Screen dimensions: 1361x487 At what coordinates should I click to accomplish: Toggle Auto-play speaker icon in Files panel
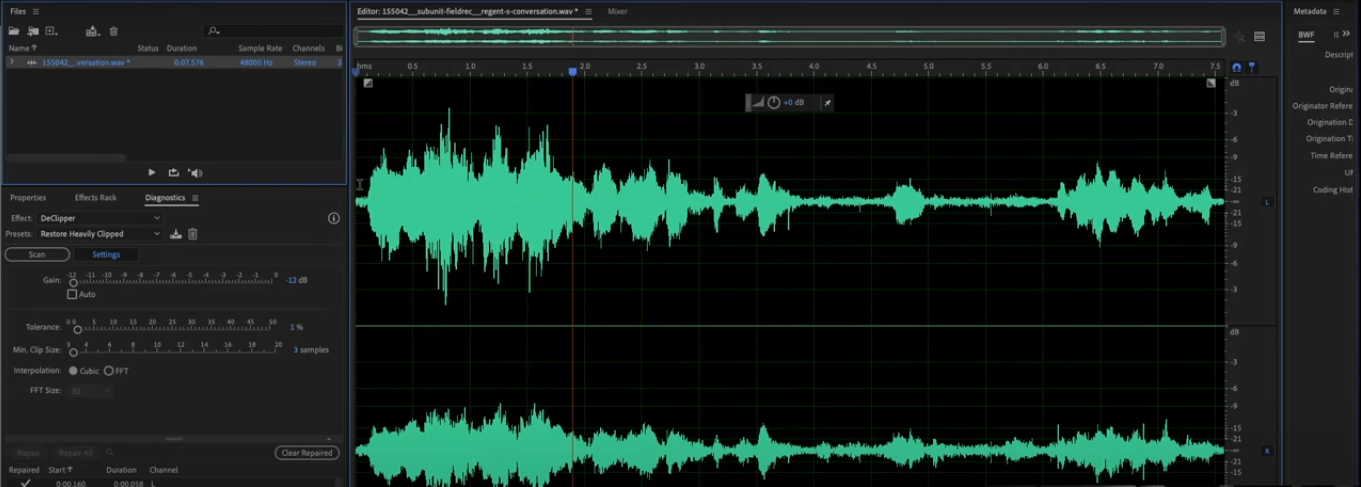196,173
